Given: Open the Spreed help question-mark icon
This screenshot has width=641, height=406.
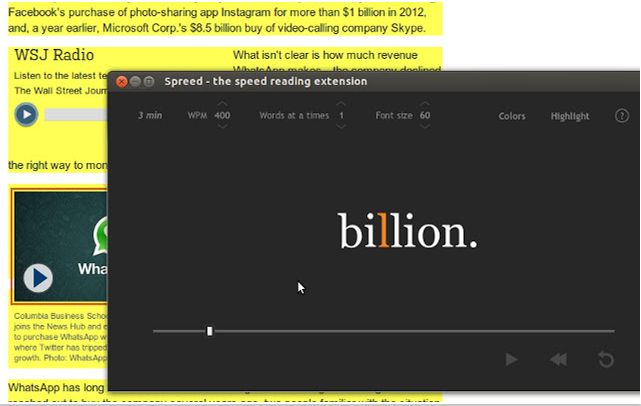Looking at the screenshot, I should 622,116.
